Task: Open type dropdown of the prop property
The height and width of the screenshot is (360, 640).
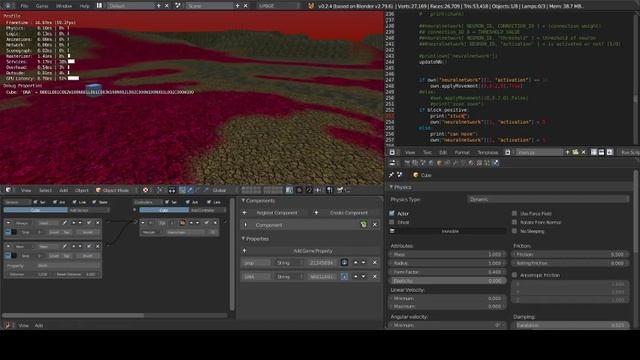Action: pyautogui.click(x=288, y=263)
